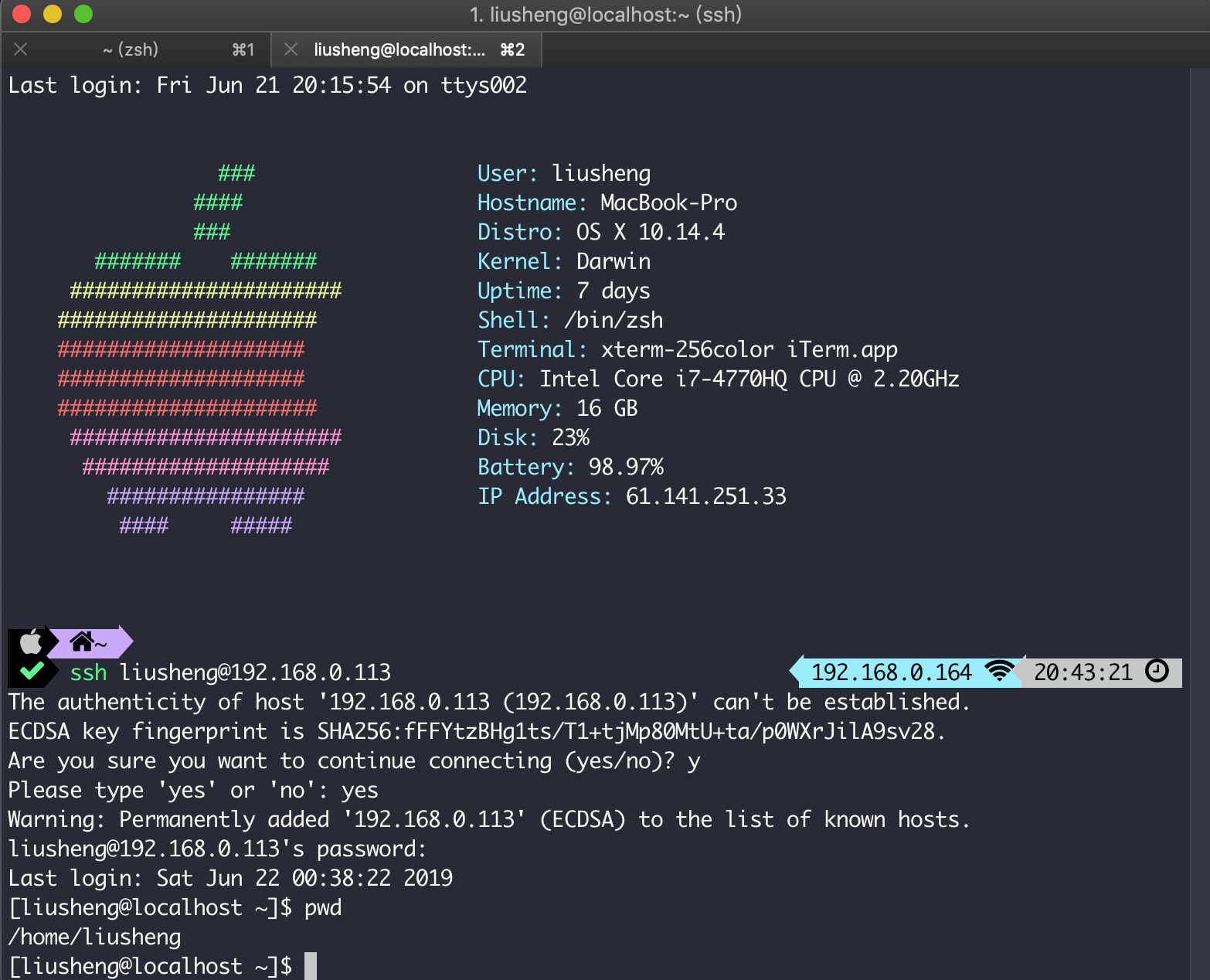
Task: Click the green fullscreen window button
Action: tap(83, 14)
